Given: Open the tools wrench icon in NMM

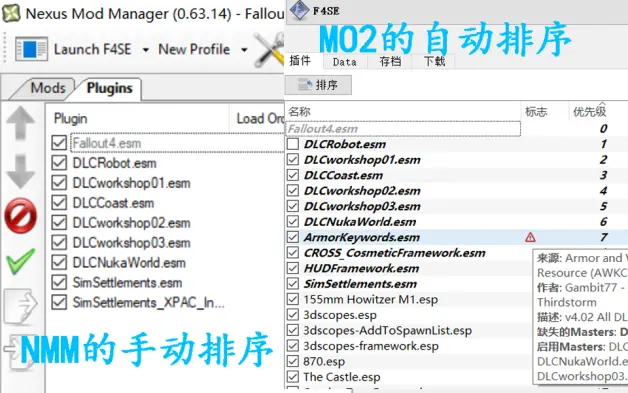Looking at the screenshot, I should [269, 50].
